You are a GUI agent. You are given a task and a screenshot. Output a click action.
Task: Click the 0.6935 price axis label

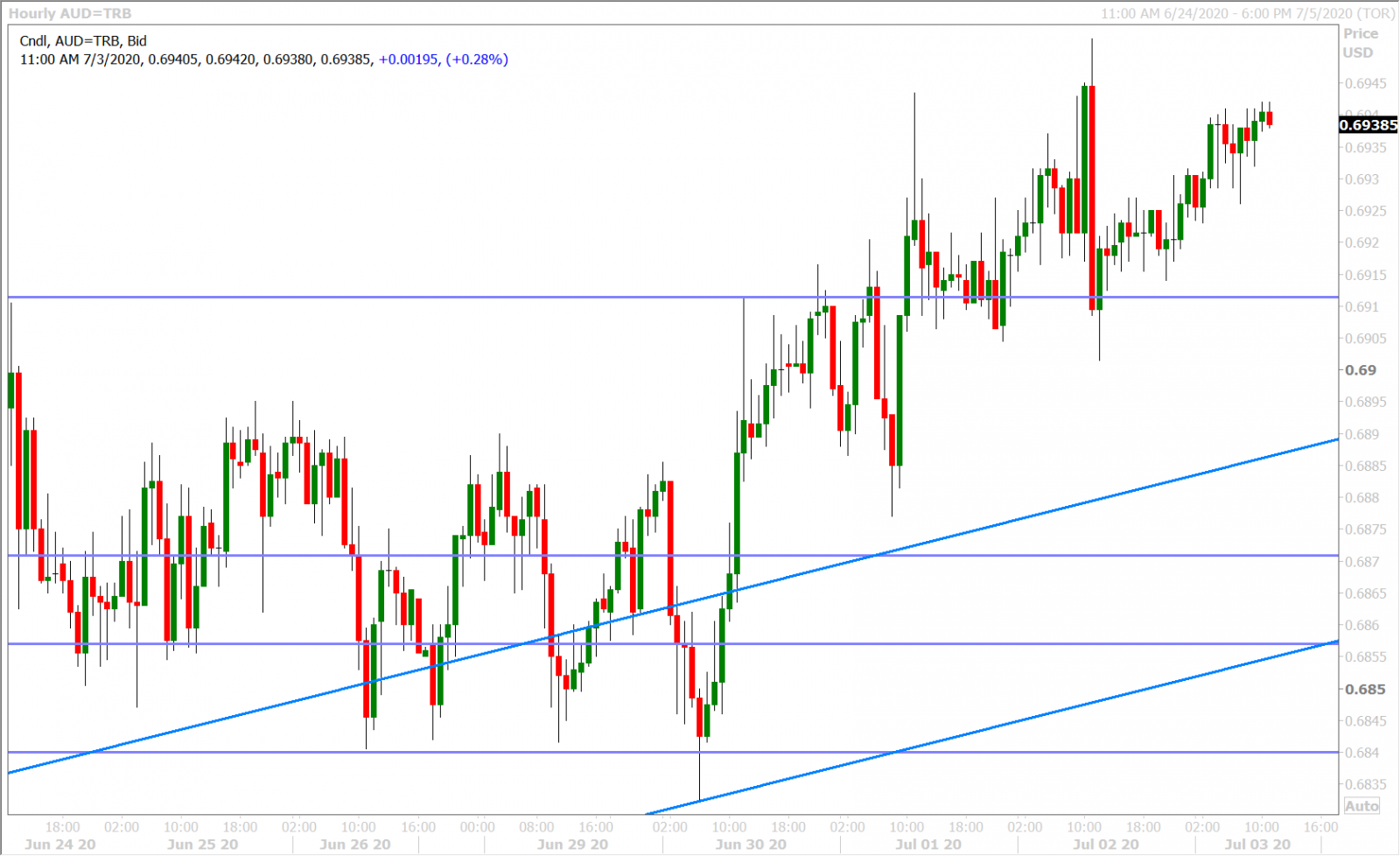coord(1366,148)
